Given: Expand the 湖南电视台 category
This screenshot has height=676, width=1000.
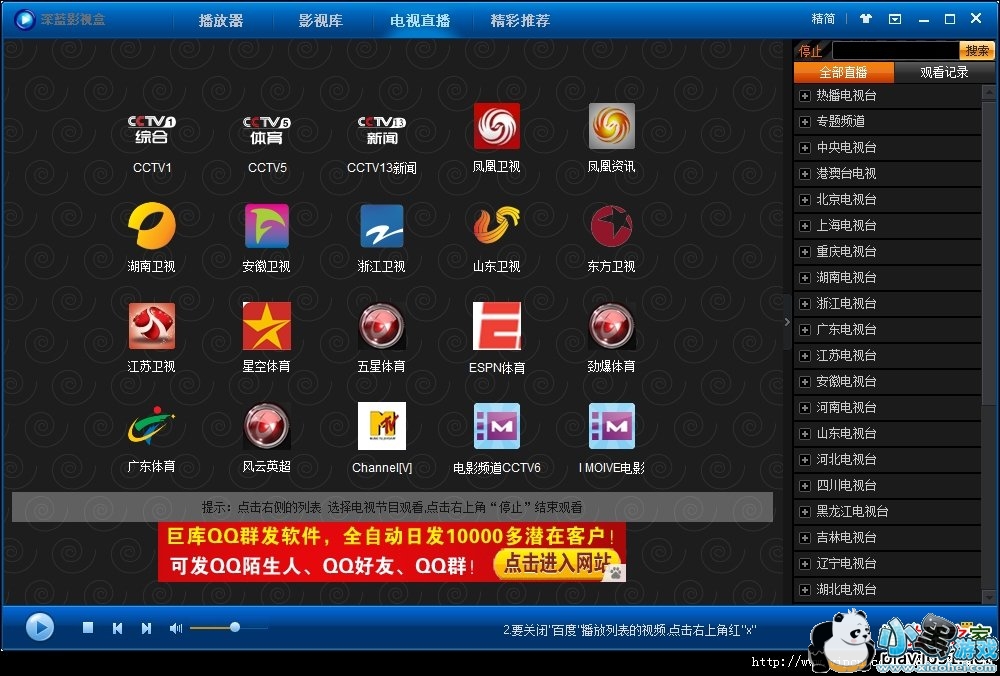Looking at the screenshot, I should click(805, 278).
